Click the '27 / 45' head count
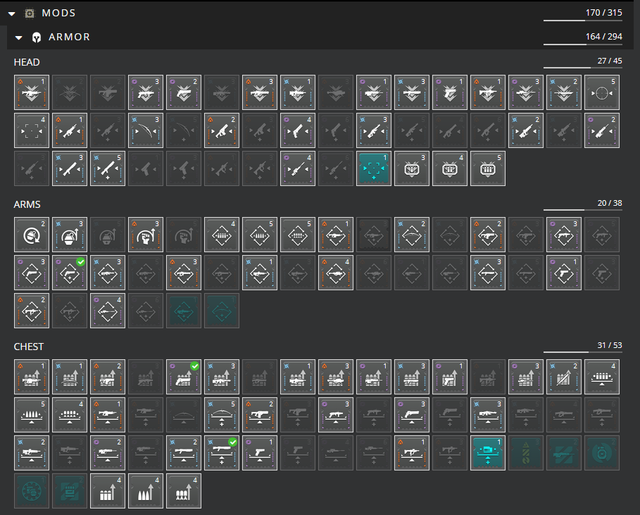This screenshot has height=515, width=640. point(610,61)
